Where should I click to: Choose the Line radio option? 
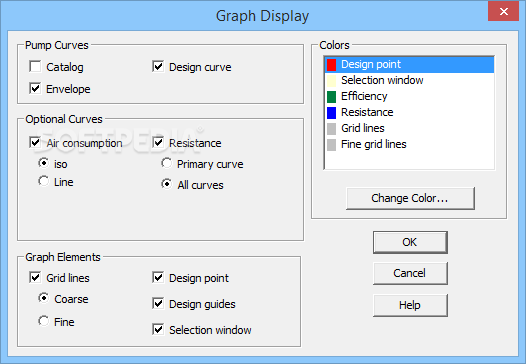point(44,181)
